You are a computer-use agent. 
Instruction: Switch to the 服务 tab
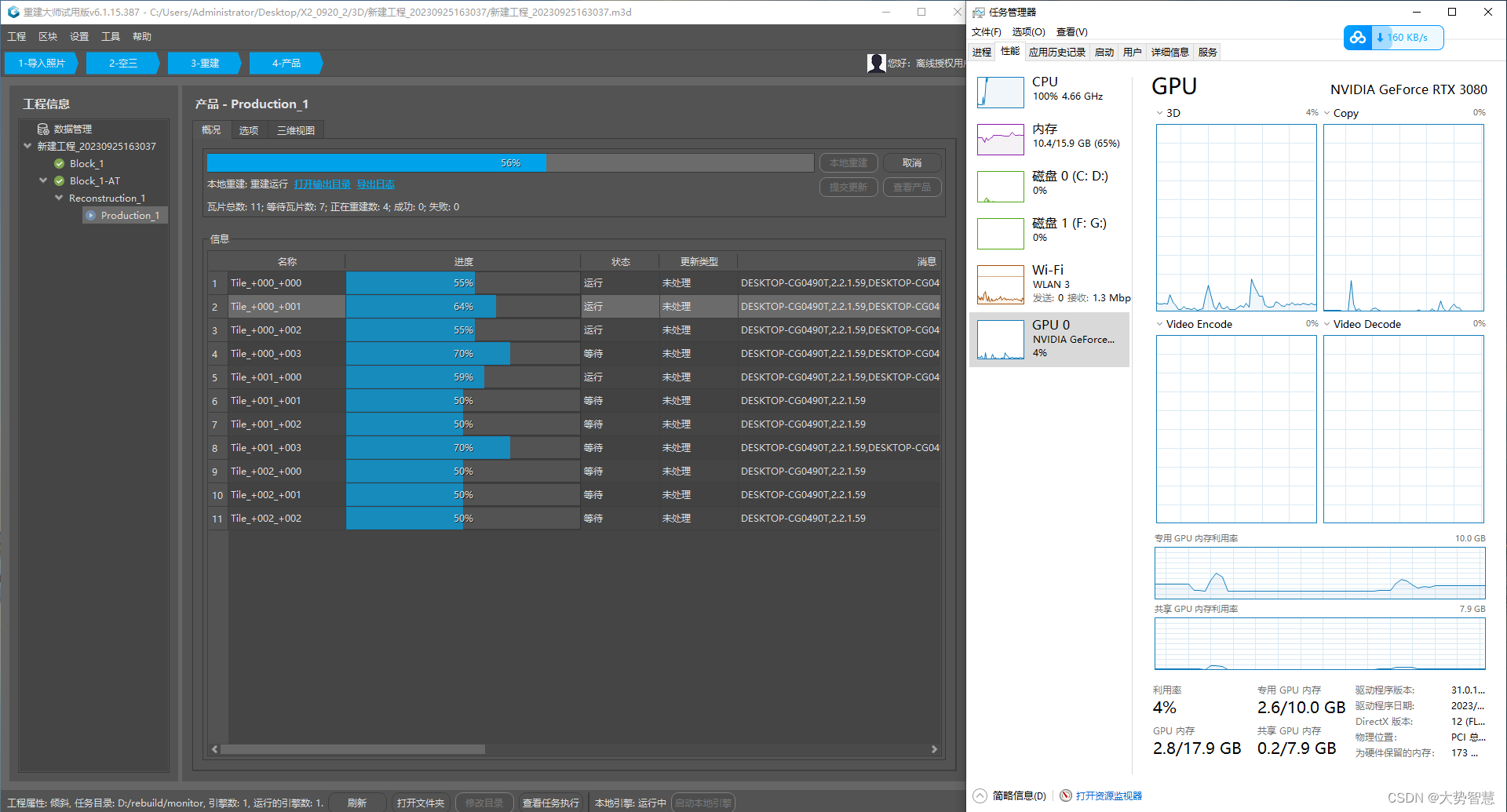pyautogui.click(x=1208, y=53)
